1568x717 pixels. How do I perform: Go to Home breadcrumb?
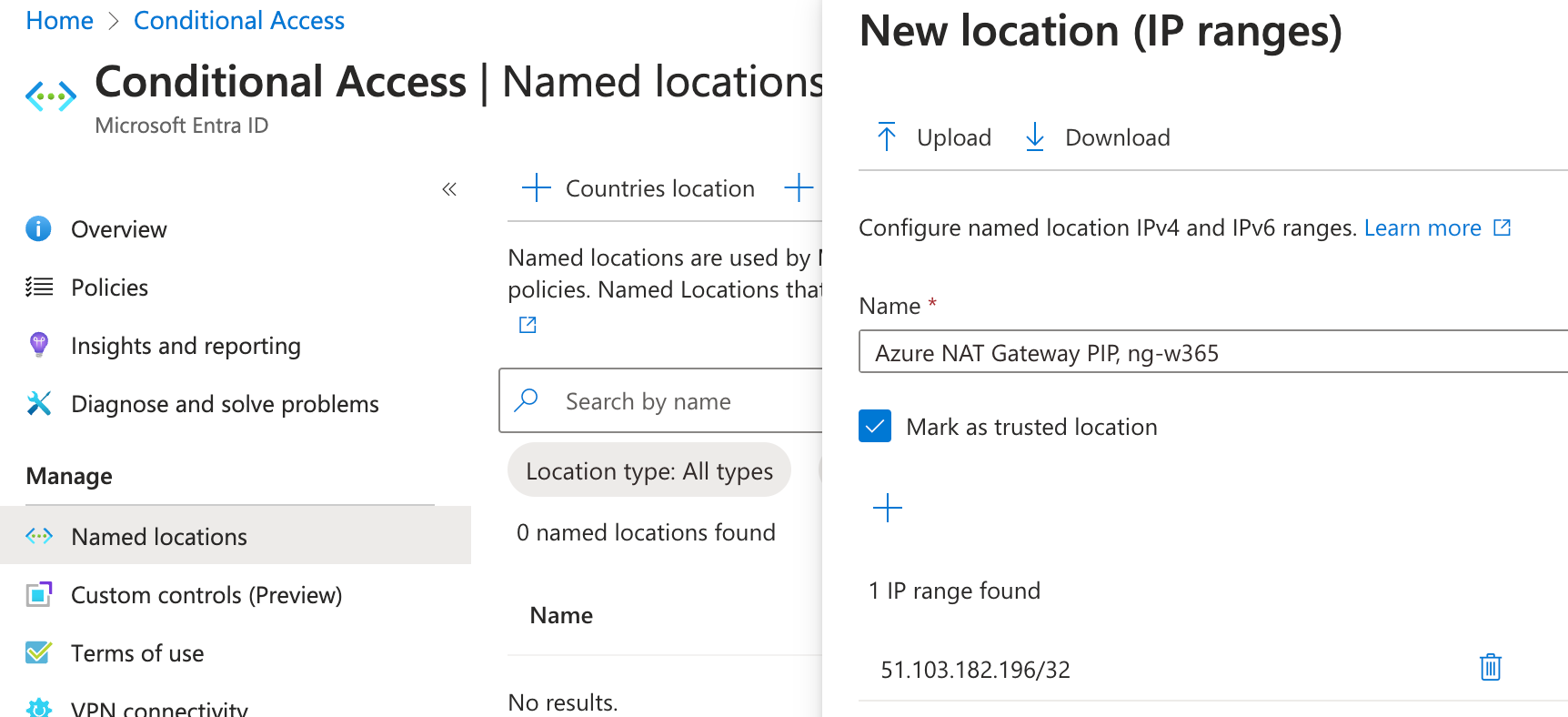point(59,21)
